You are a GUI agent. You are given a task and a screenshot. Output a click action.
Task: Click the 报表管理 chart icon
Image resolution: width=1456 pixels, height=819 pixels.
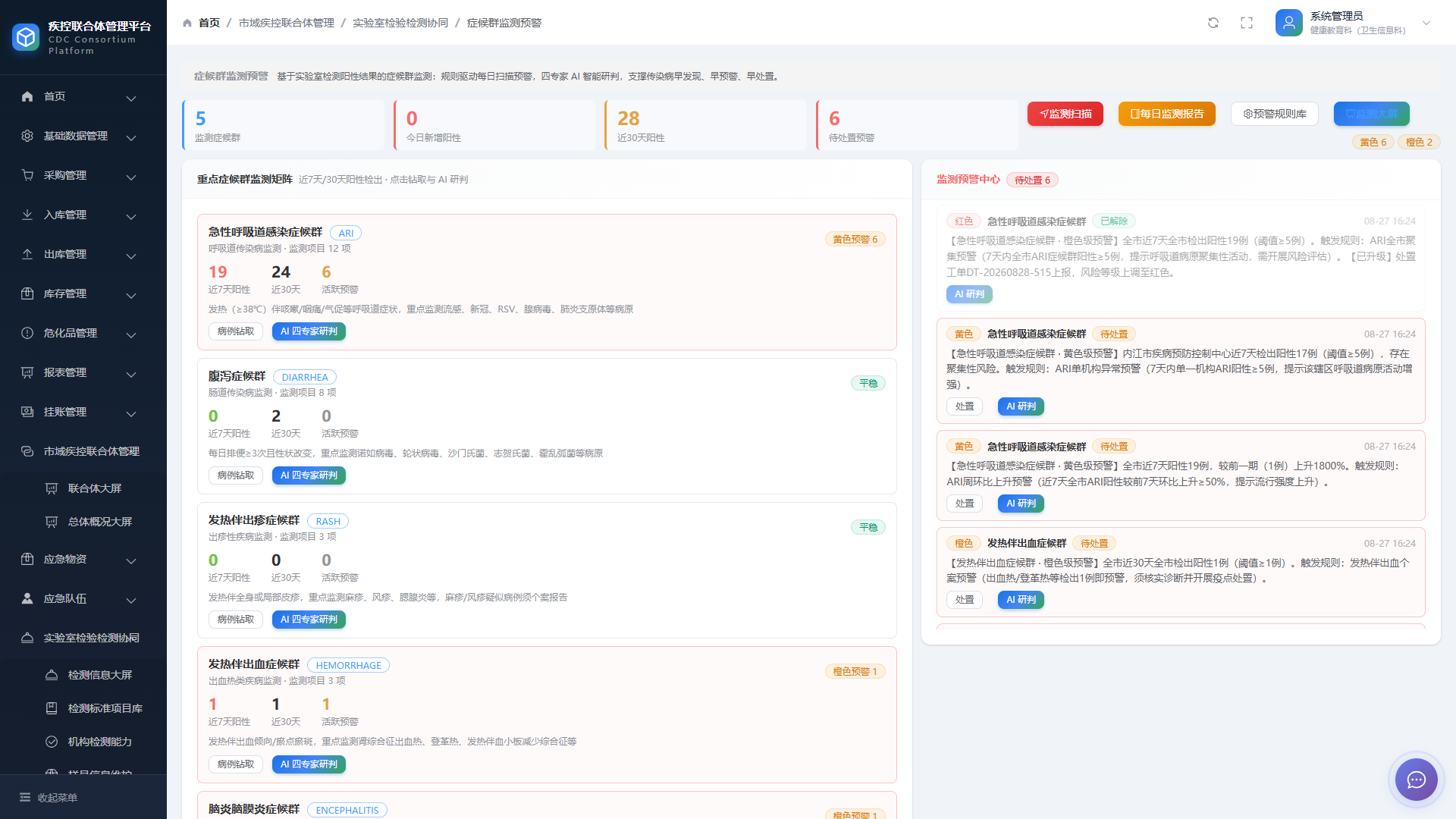(x=27, y=372)
